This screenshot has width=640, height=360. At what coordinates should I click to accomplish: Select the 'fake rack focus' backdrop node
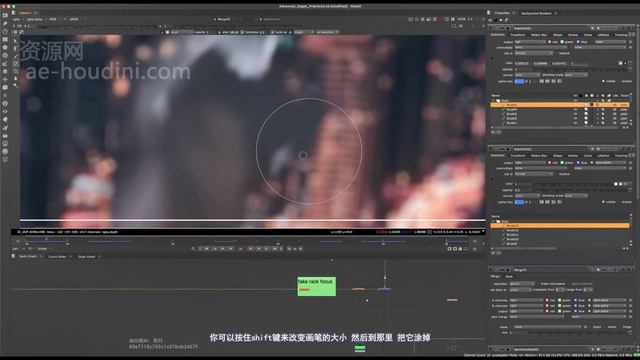[x=316, y=286]
